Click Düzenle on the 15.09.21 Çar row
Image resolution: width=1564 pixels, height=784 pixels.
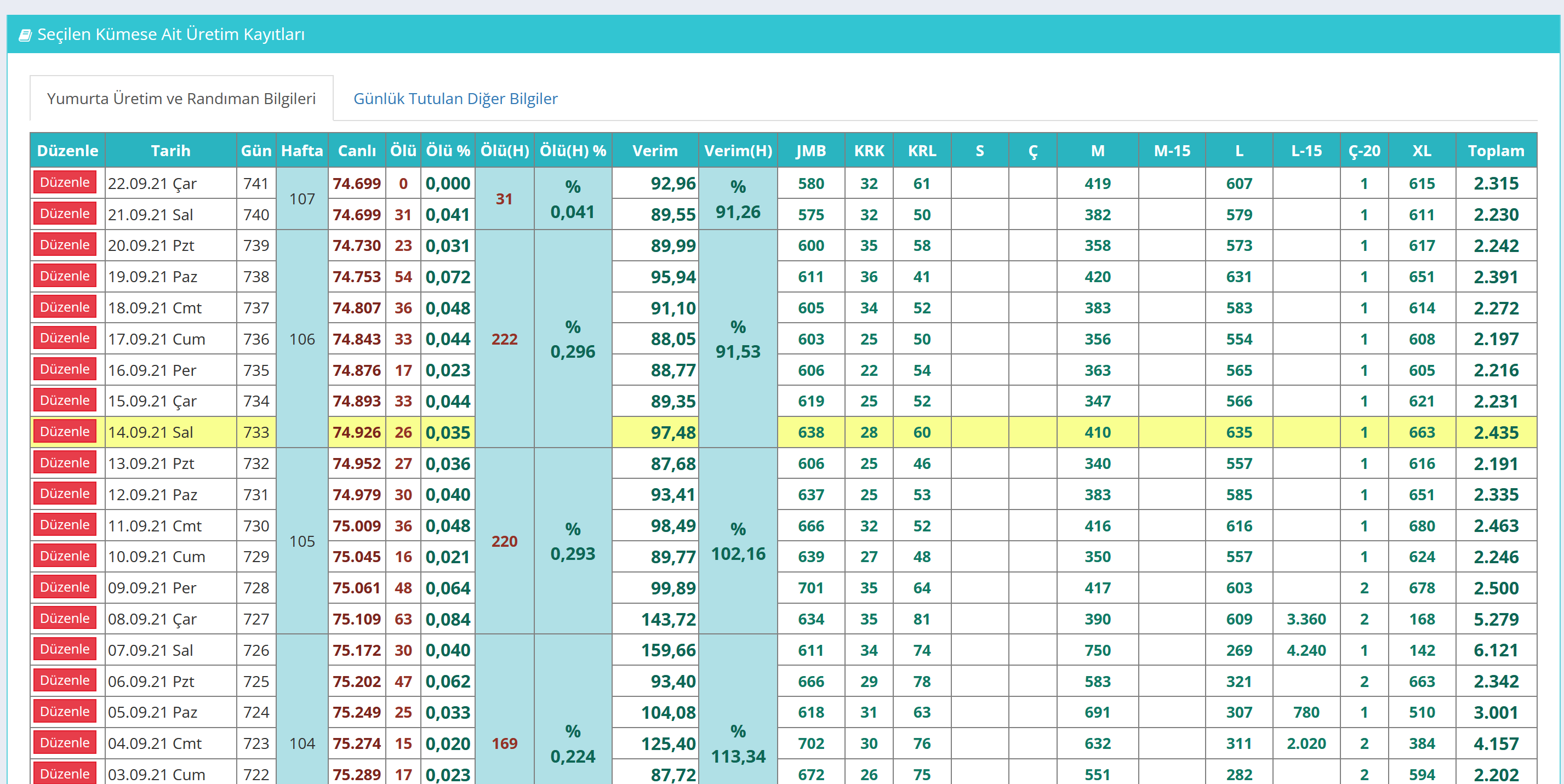tap(65, 400)
